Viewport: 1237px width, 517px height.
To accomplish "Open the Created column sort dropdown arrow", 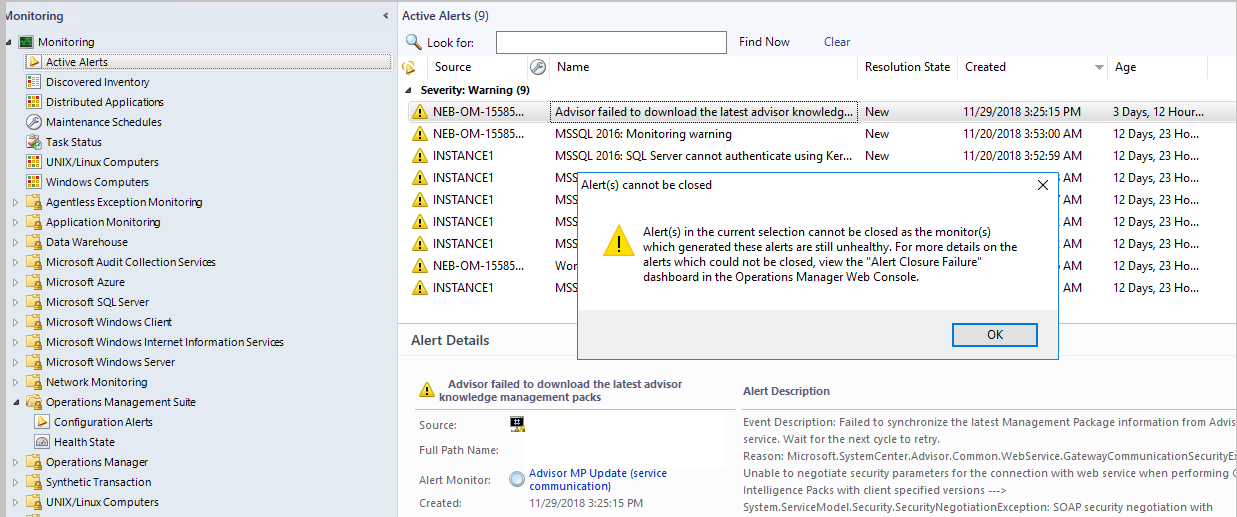I will tap(1099, 68).
